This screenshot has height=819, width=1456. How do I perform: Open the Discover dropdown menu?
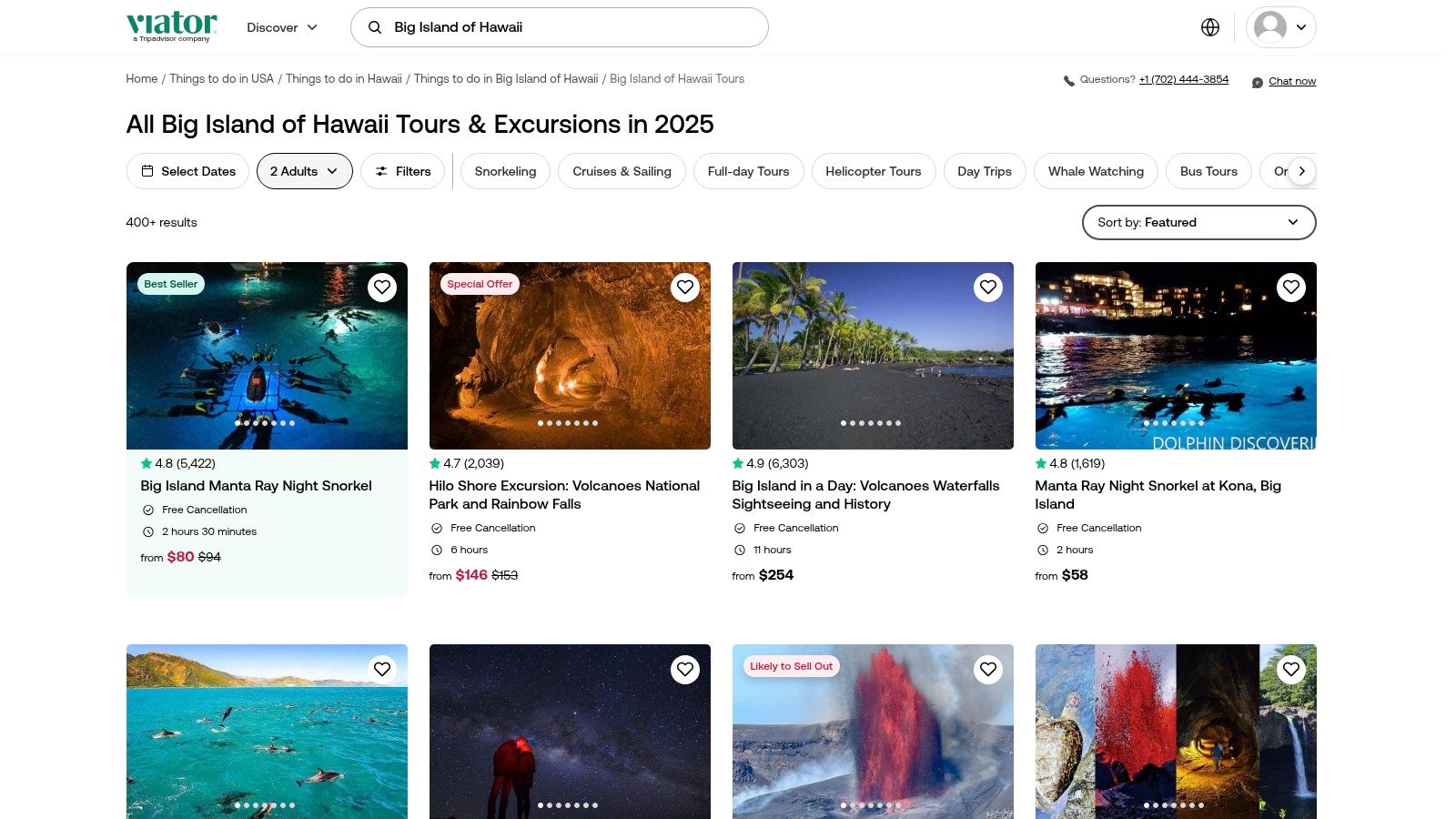tap(282, 27)
